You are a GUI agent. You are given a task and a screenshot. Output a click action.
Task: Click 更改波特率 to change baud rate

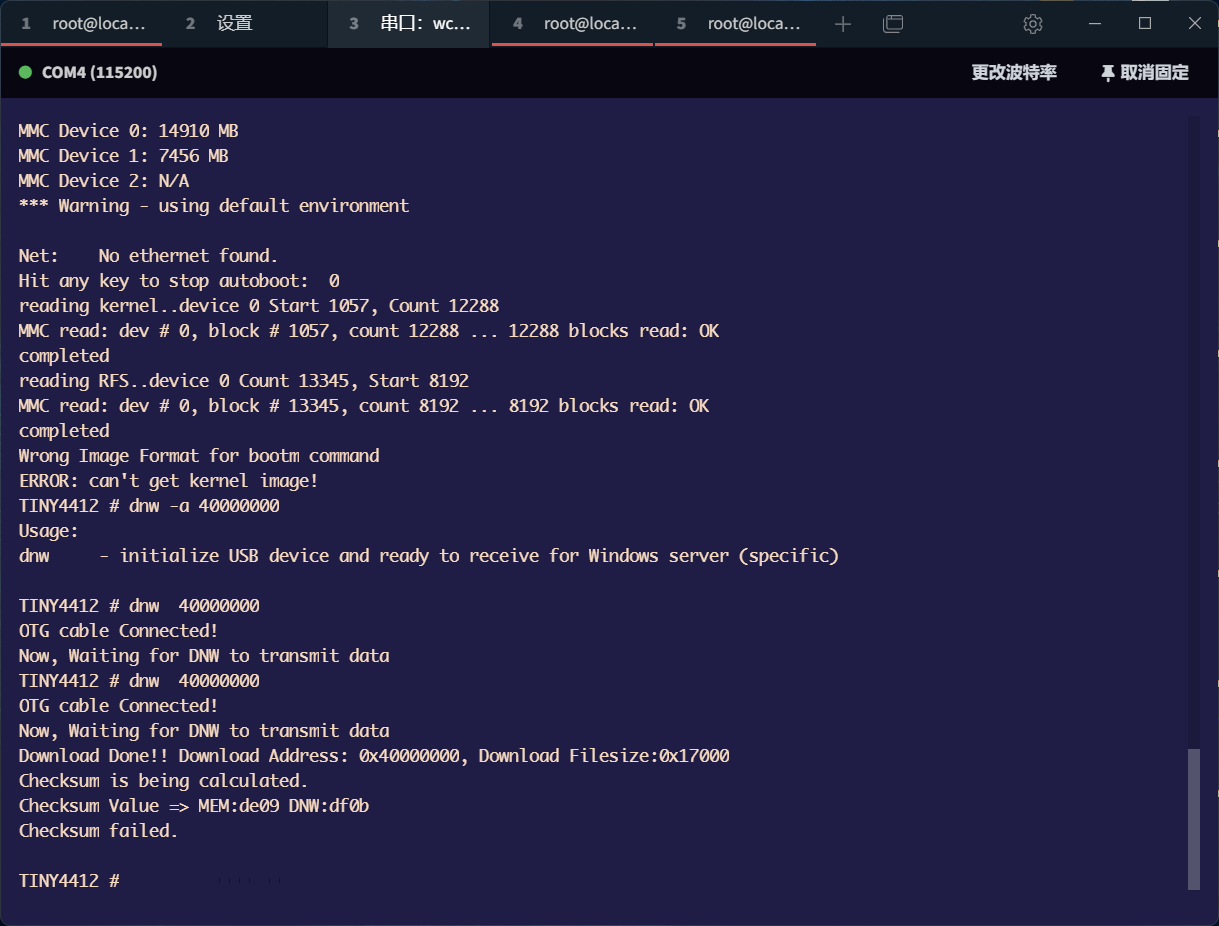coord(1014,72)
